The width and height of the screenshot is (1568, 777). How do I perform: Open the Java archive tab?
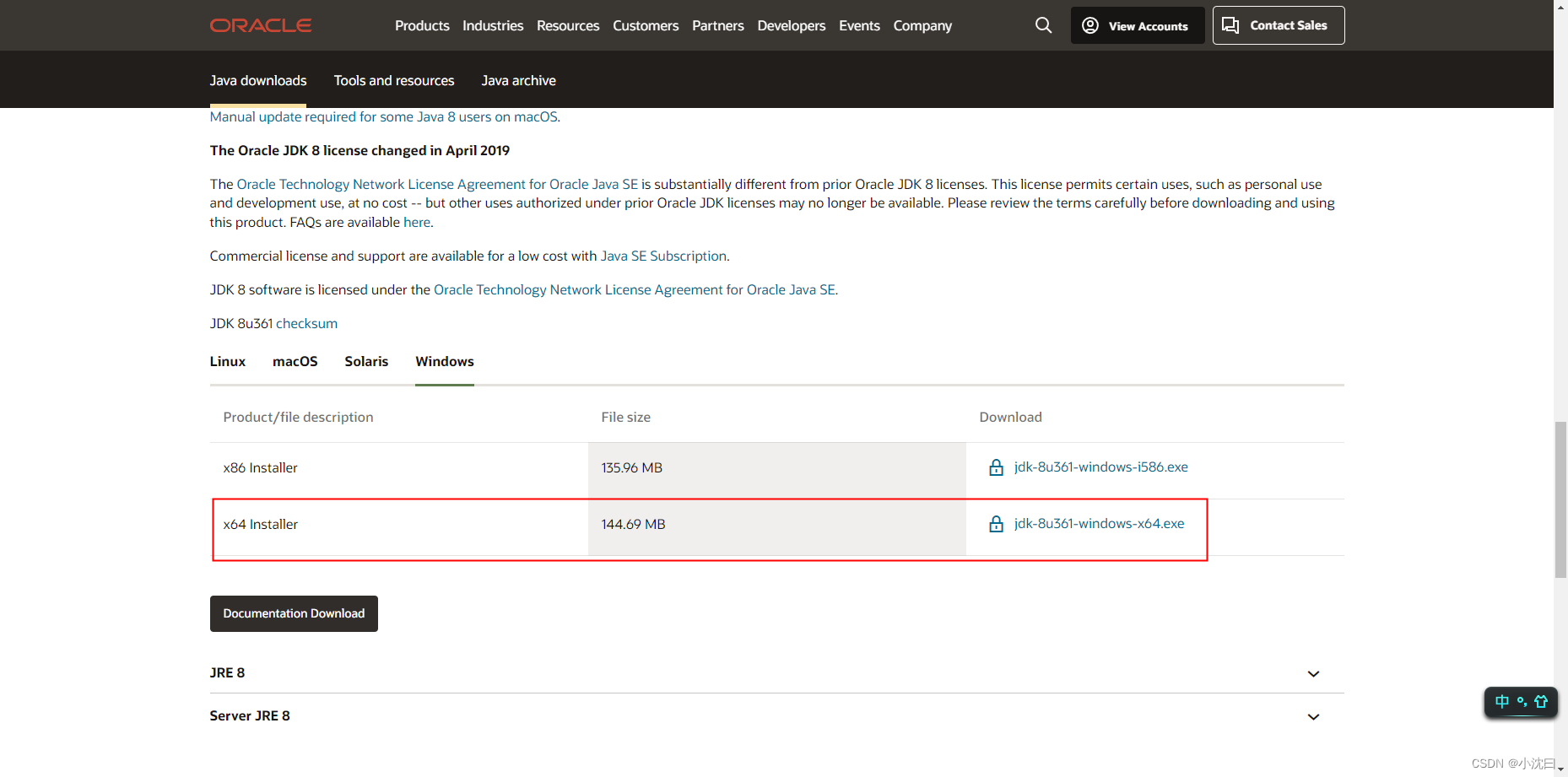[518, 80]
